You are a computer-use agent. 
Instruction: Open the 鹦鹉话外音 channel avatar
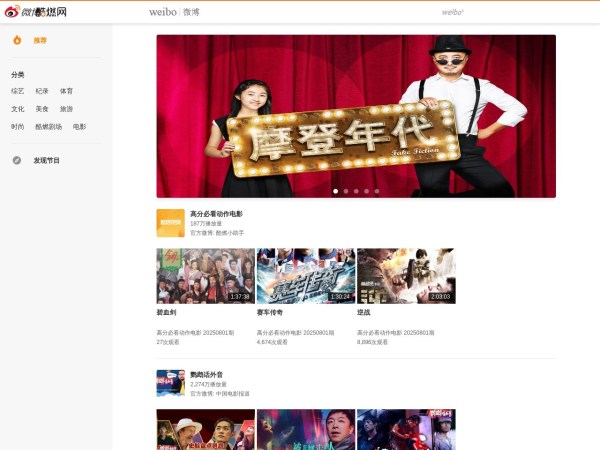[170, 384]
